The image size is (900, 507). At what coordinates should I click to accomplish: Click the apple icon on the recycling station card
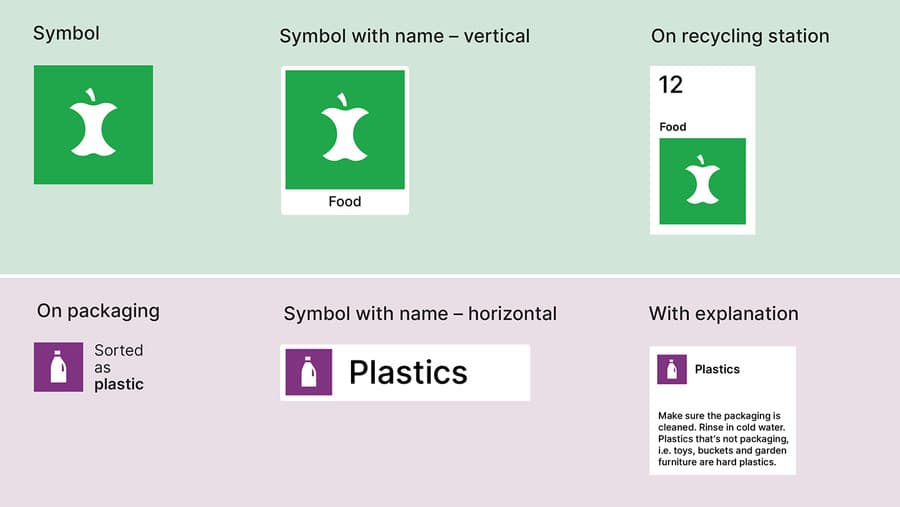(702, 181)
